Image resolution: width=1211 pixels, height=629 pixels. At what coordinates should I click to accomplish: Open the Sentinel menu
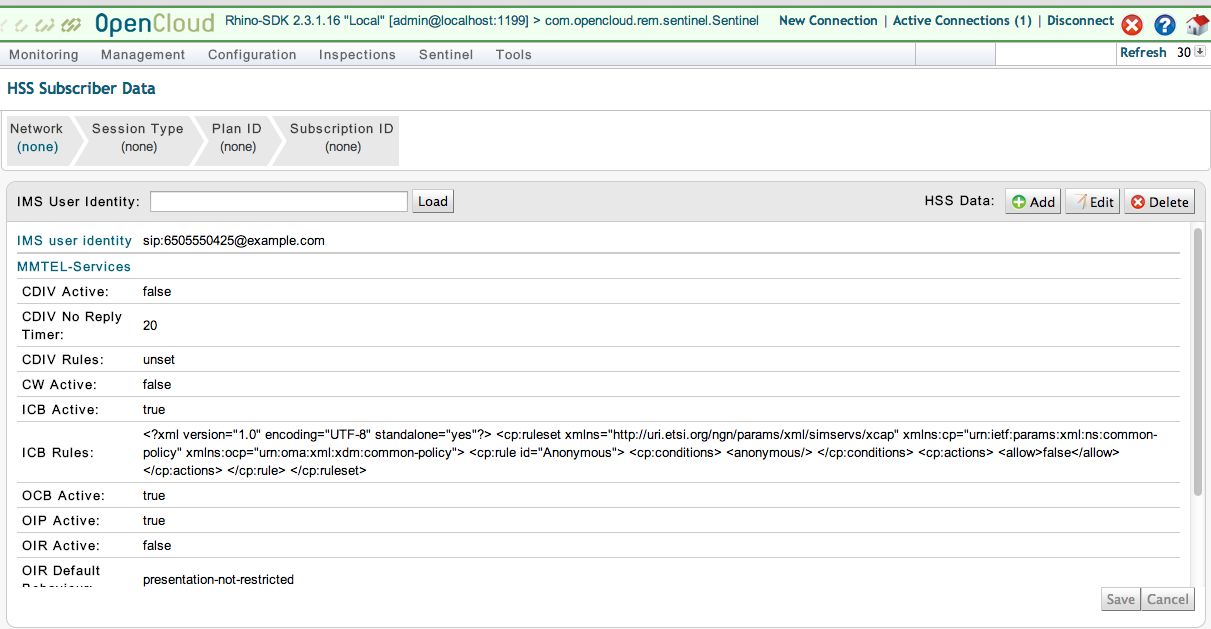446,55
